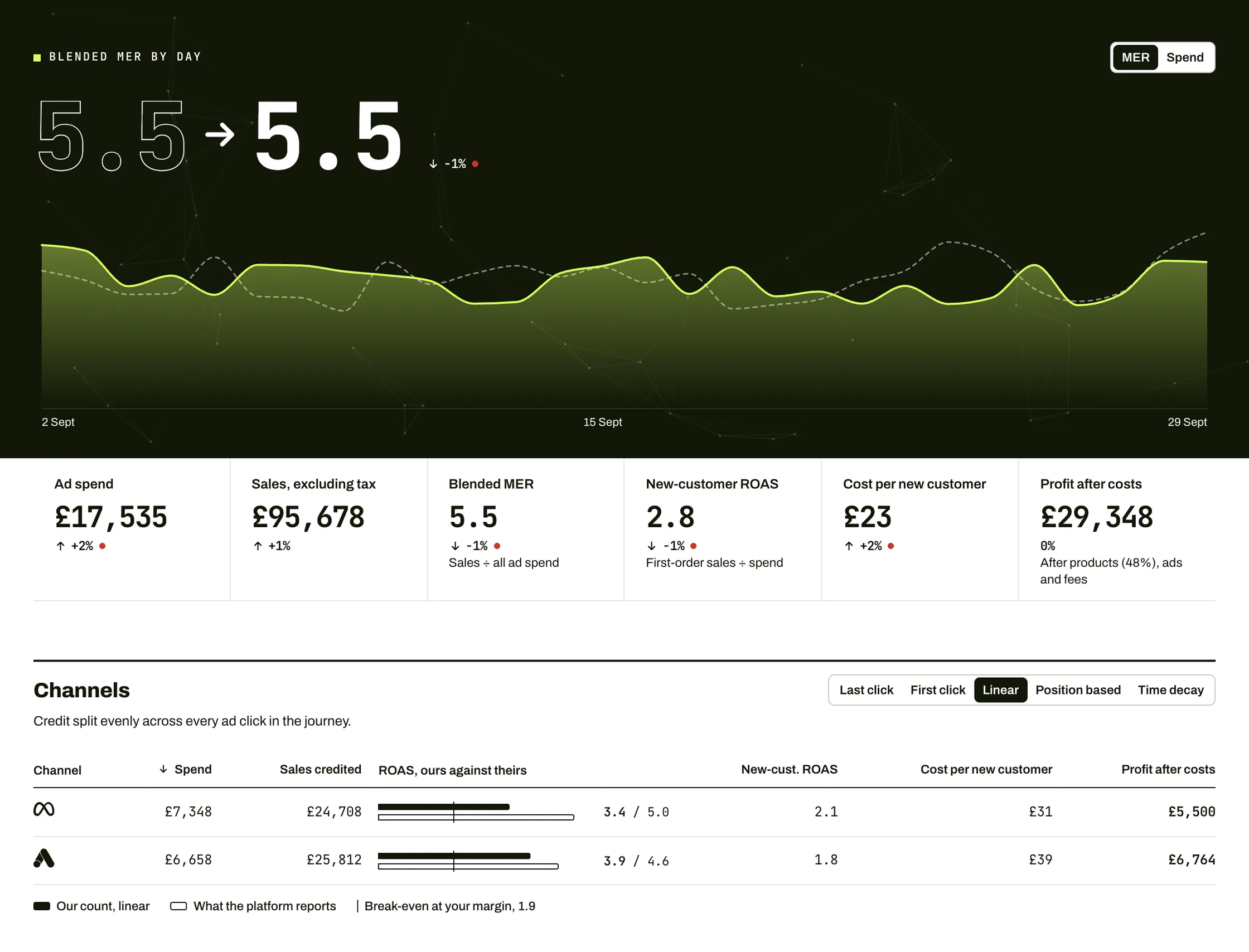Screen dimensions: 1249x952
Task: Click the 29 Sept axis label
Action: (x=1187, y=422)
